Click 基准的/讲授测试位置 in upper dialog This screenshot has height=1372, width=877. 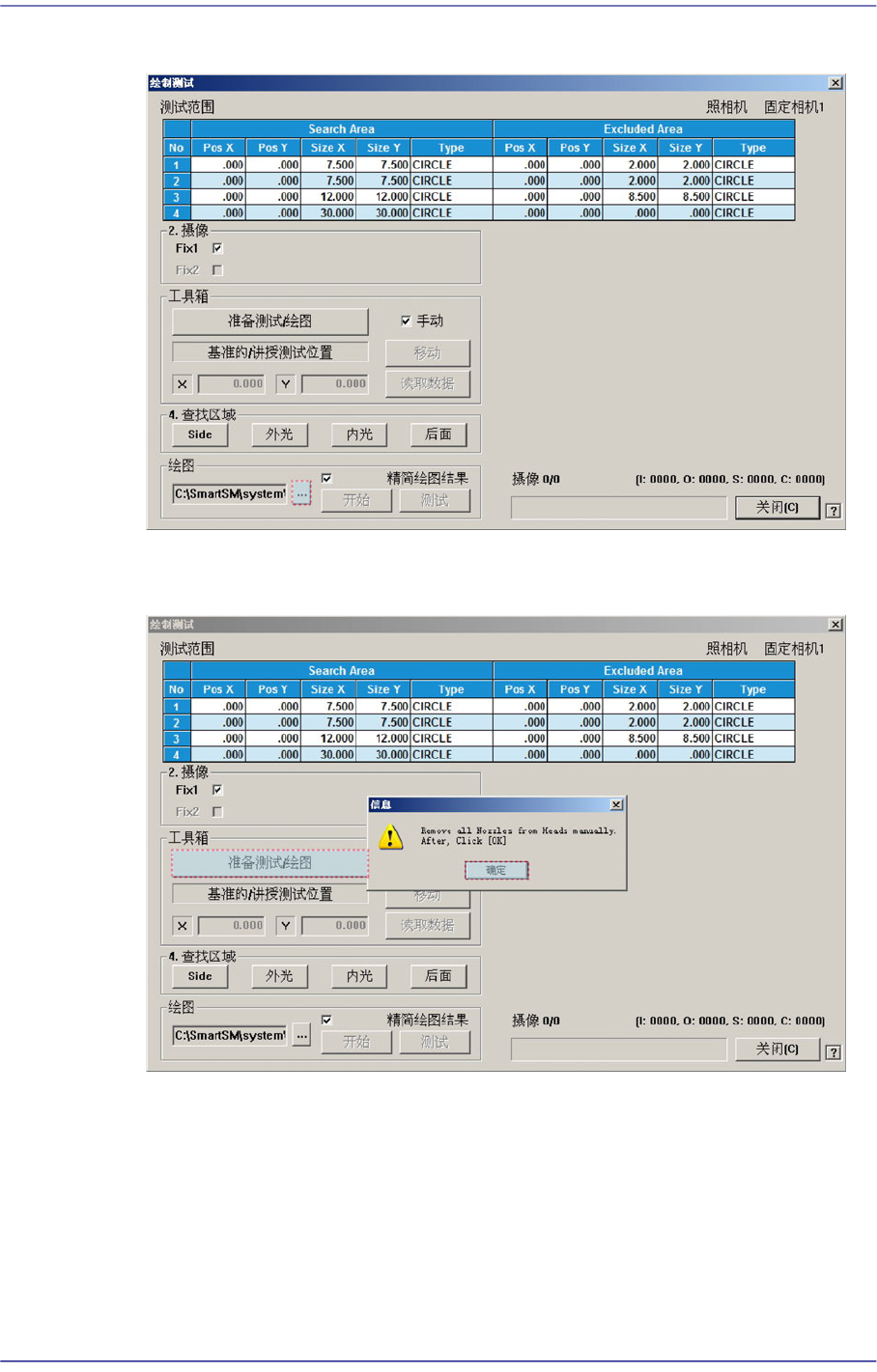click(x=269, y=352)
